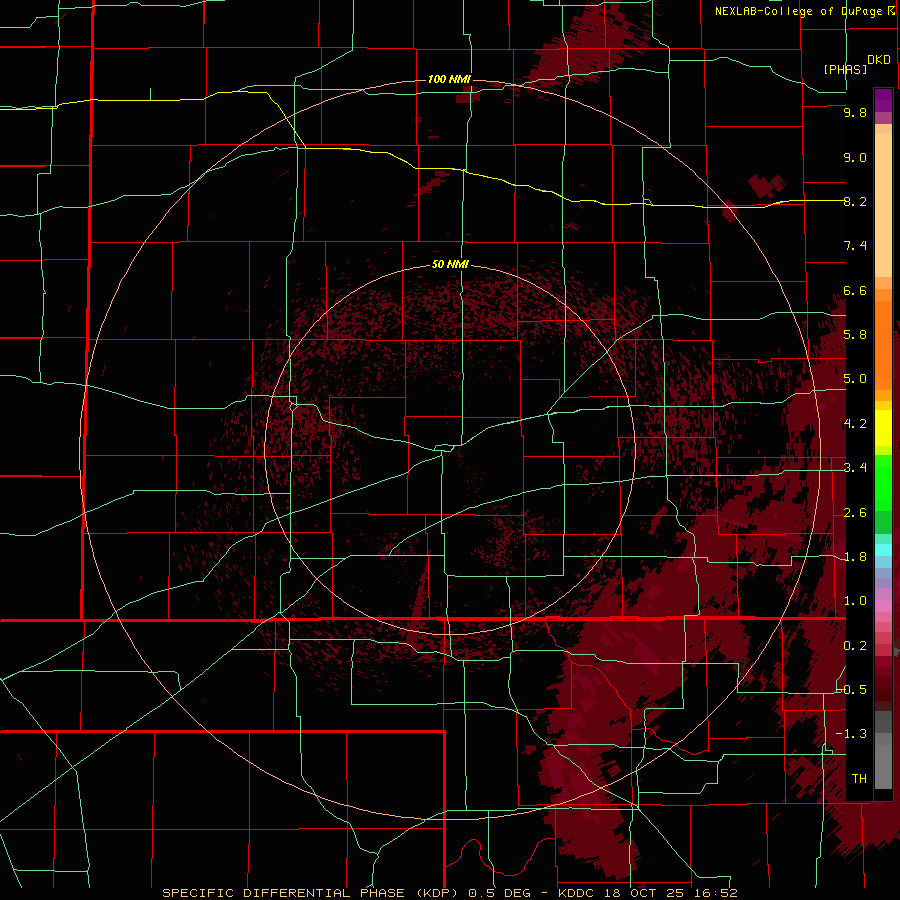Click the "100 NMI" range ring label
Image resolution: width=900 pixels, height=900 pixels.
point(449,79)
